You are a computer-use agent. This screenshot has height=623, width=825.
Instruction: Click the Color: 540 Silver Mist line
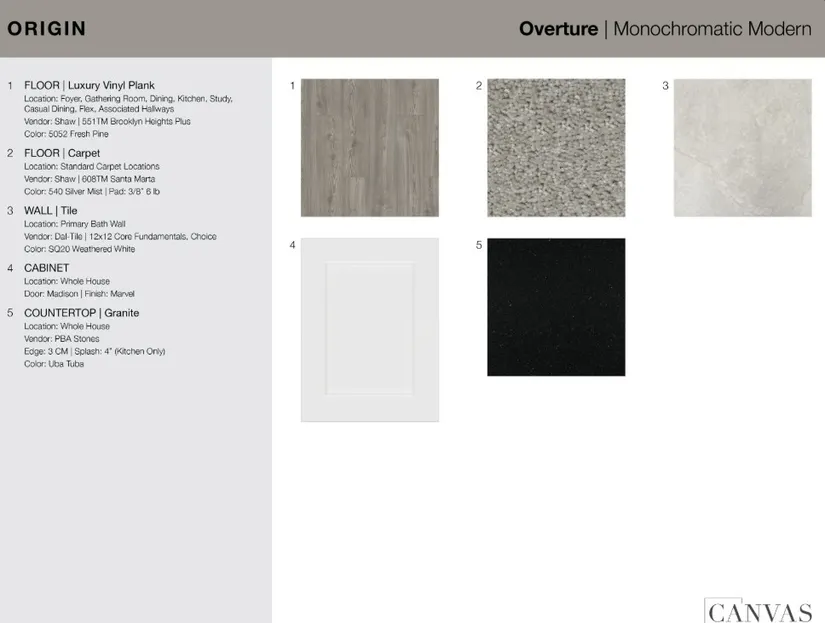pyautogui.click(x=92, y=191)
